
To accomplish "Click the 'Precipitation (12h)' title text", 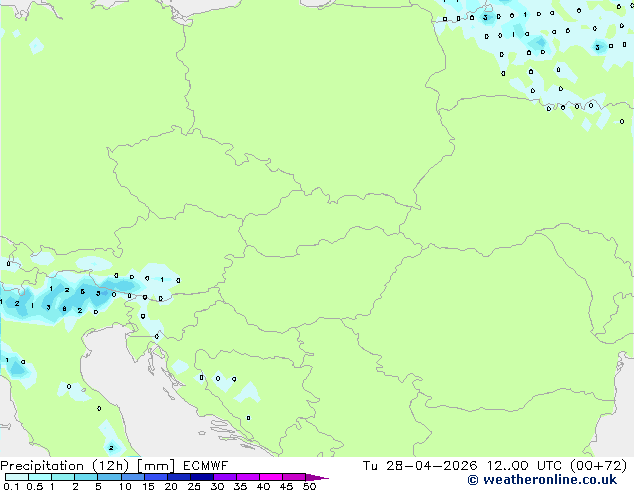I will [x=65, y=466].
